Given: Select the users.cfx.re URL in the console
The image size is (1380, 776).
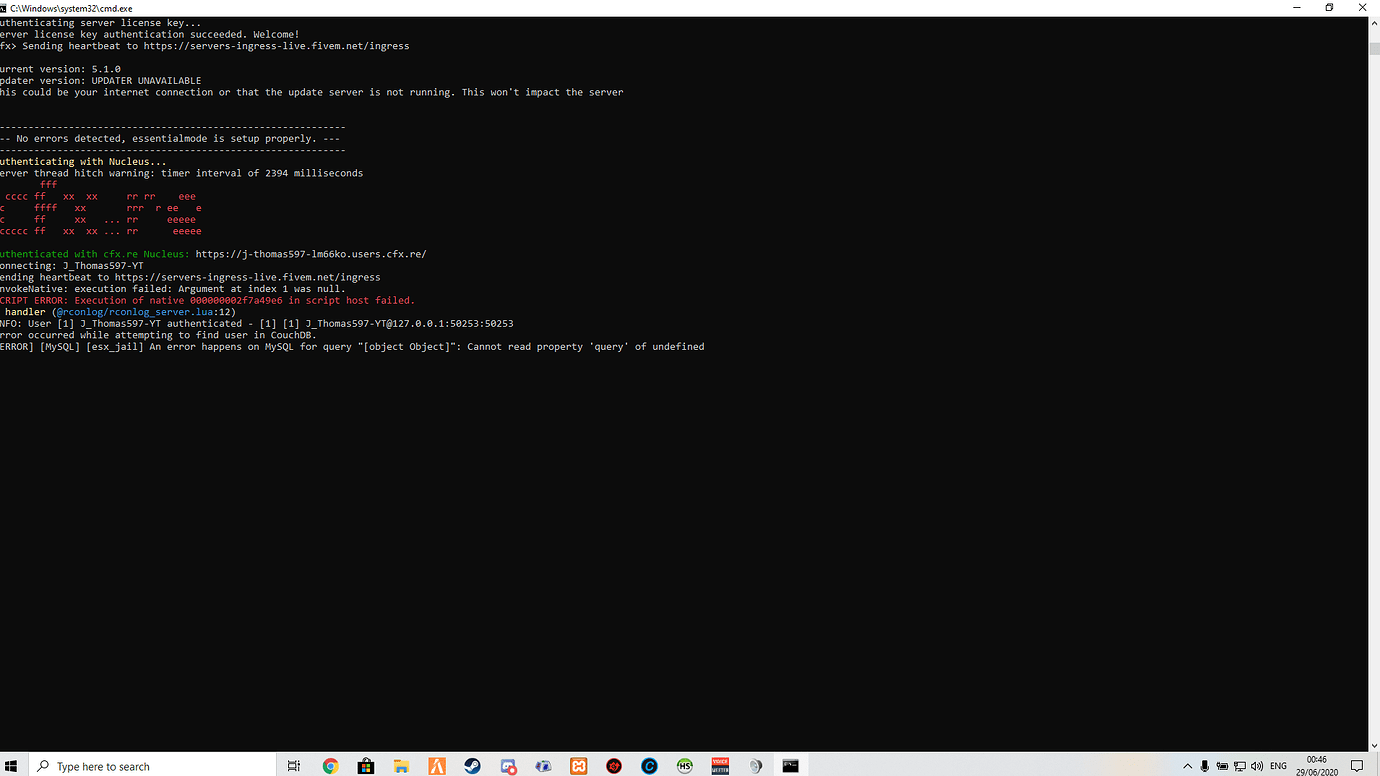Looking at the screenshot, I should tap(310, 253).
